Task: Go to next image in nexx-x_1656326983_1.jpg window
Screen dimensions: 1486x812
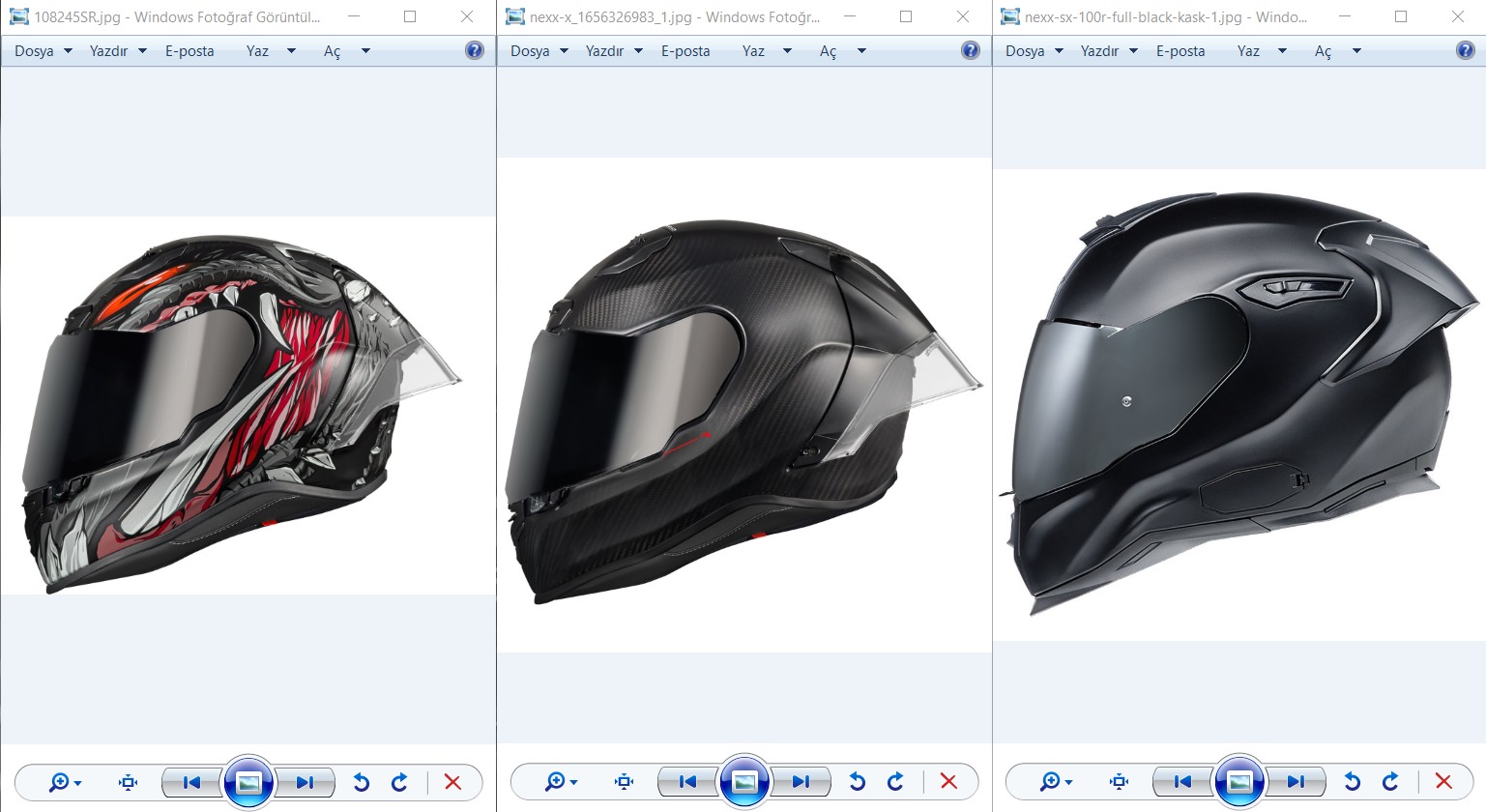Action: tap(801, 782)
